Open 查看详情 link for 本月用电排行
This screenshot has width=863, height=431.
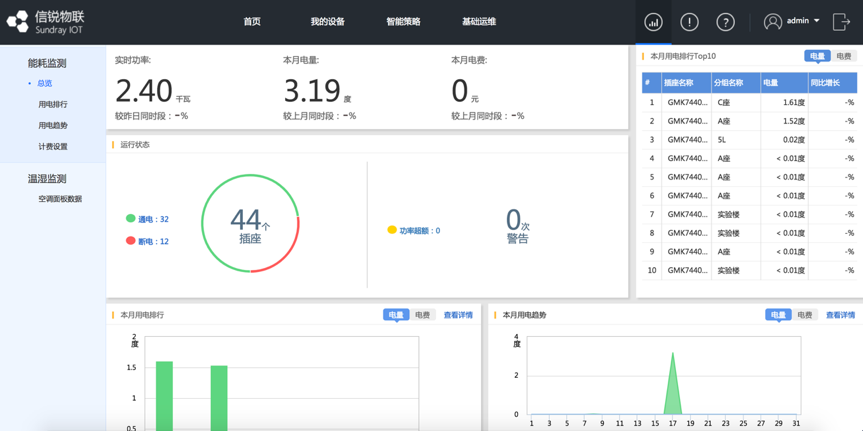click(458, 315)
